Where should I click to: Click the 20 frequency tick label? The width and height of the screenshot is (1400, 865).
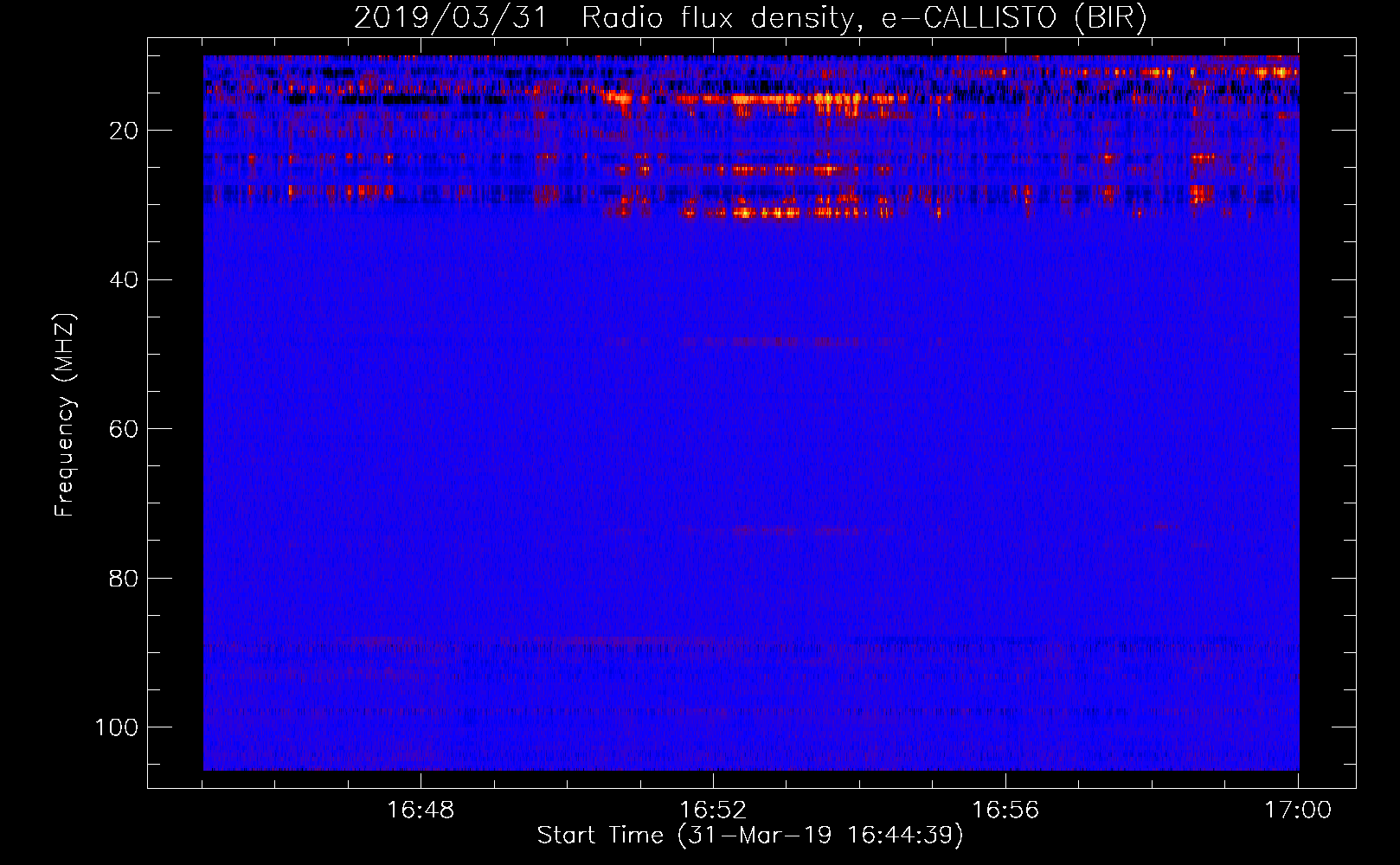pyautogui.click(x=124, y=131)
